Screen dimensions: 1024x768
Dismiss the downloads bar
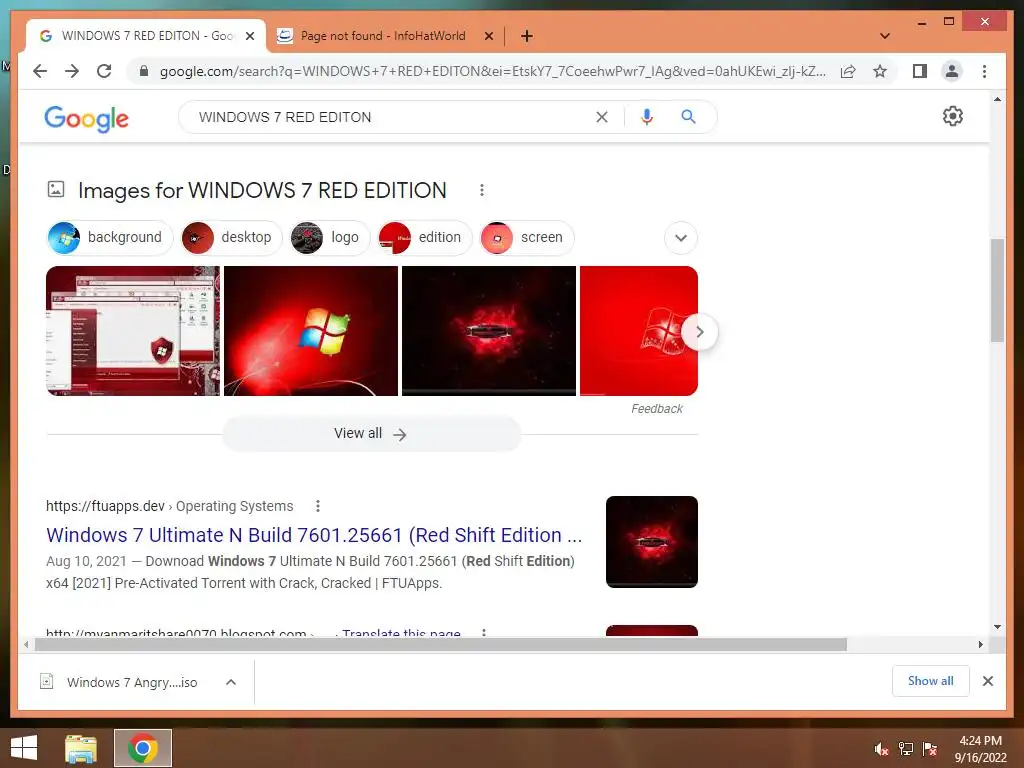[987, 681]
